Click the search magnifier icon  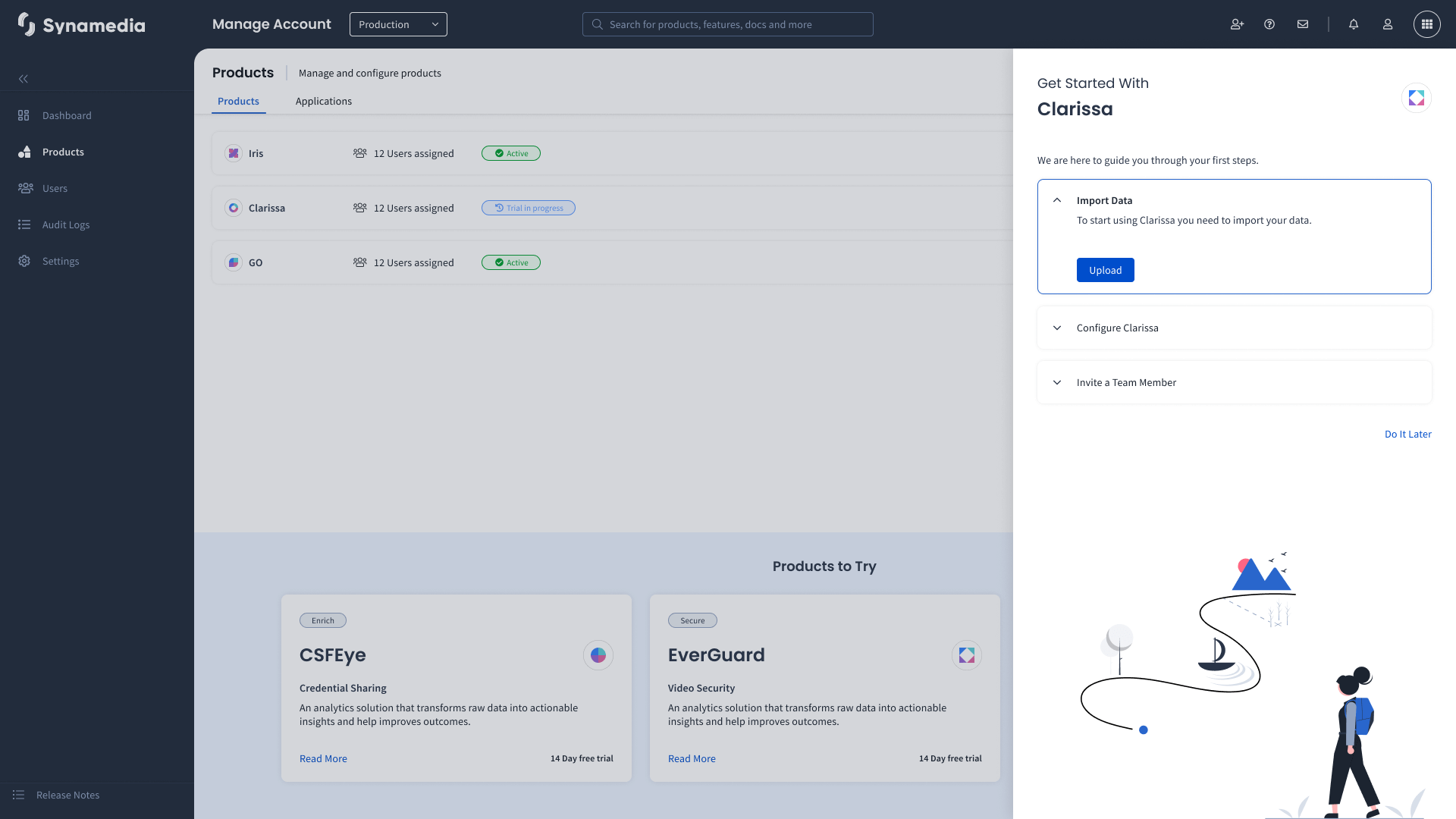click(x=598, y=24)
